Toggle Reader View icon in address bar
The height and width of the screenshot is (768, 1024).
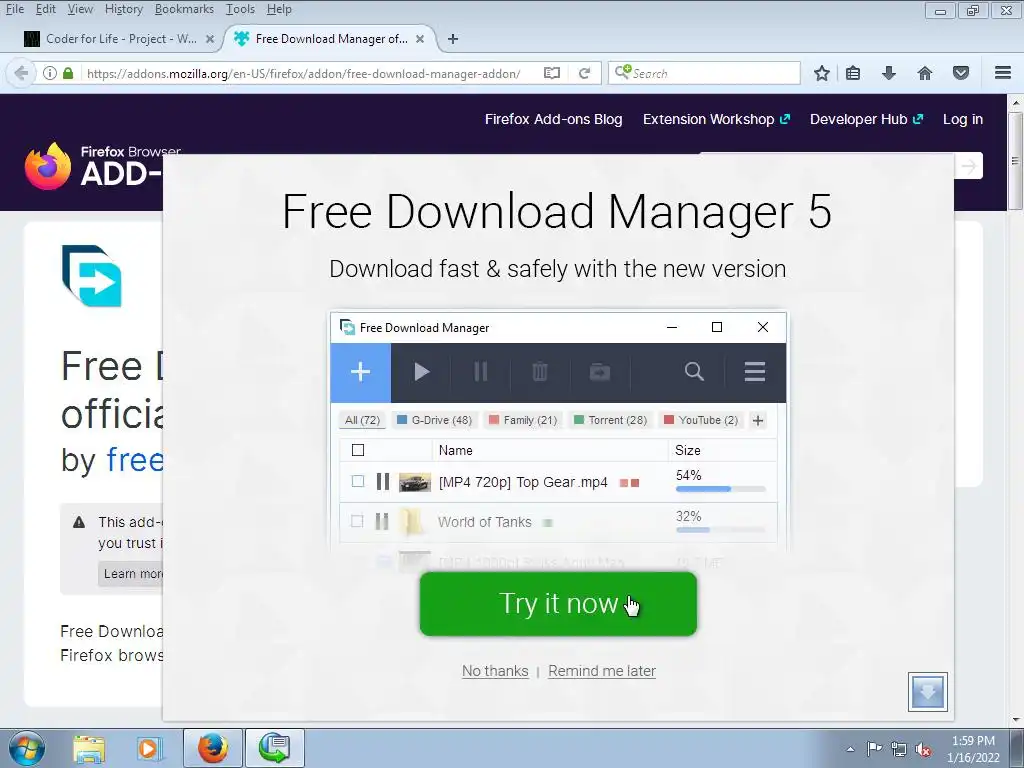[x=552, y=73]
